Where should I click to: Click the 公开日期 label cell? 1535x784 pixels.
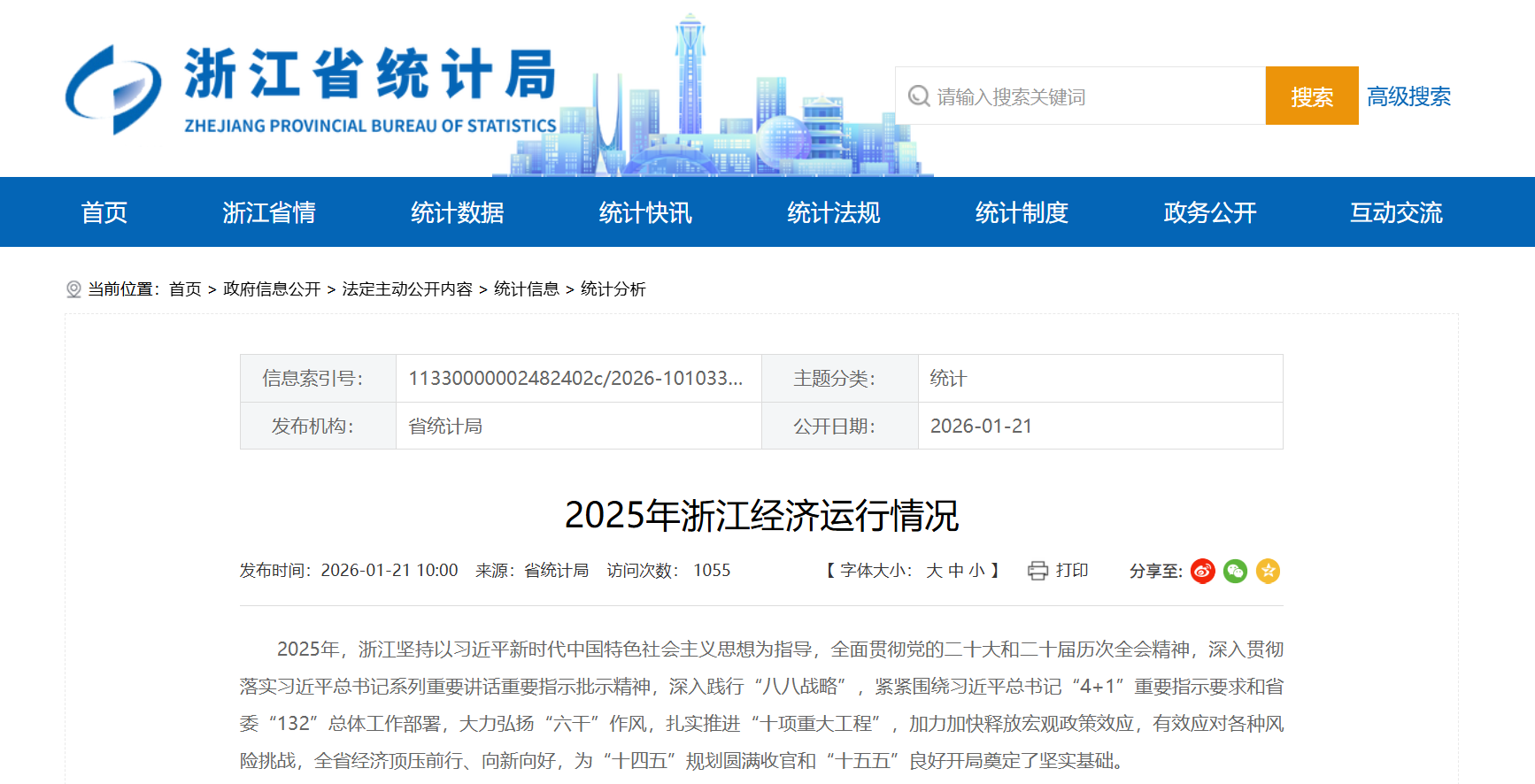[x=839, y=427]
